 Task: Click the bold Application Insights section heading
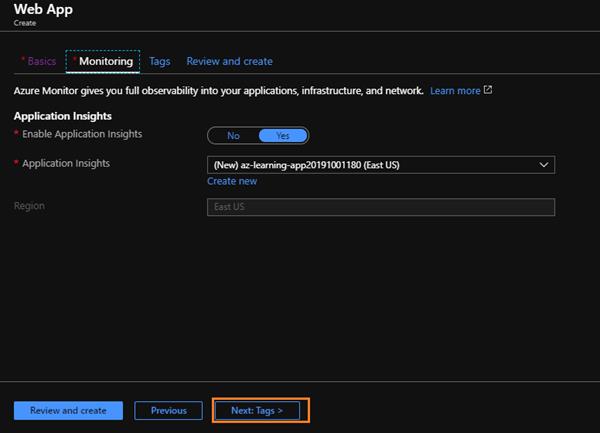(63, 116)
